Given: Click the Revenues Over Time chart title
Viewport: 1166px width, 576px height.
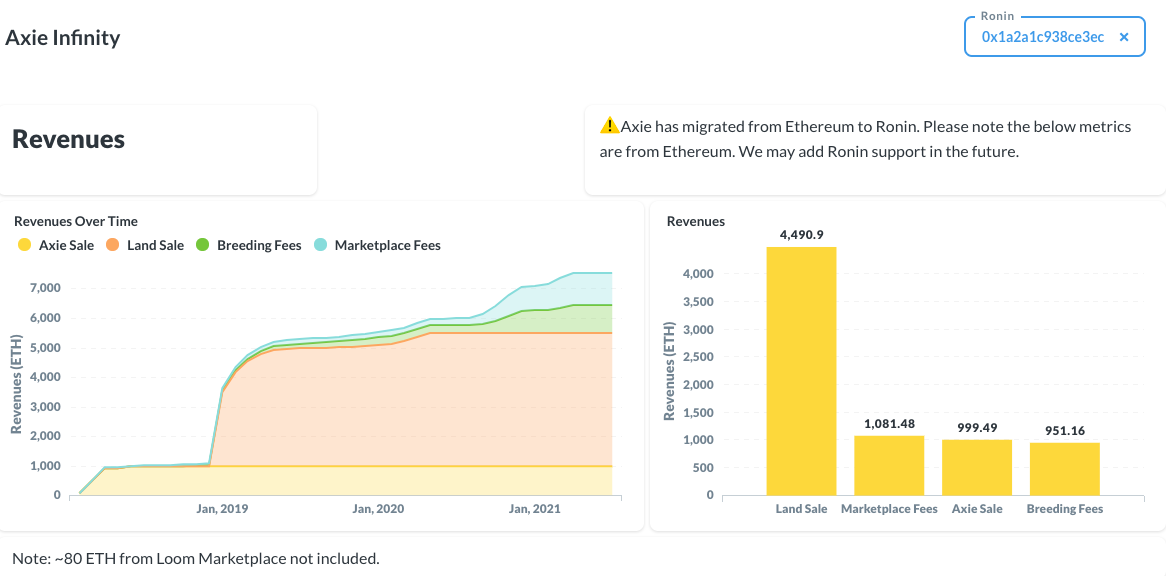Looking at the screenshot, I should [76, 221].
